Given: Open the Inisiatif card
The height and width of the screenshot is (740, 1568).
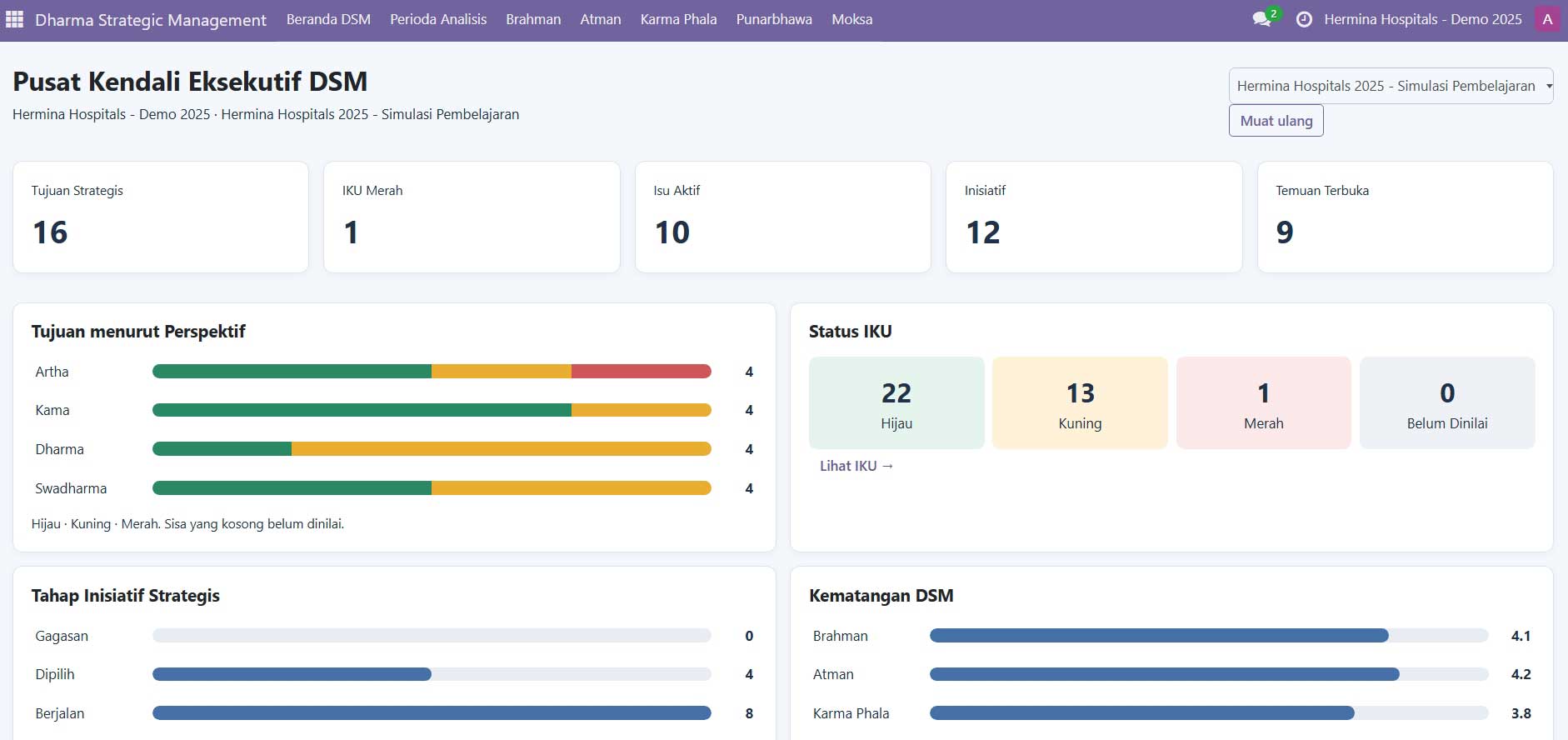Looking at the screenshot, I should point(1094,217).
